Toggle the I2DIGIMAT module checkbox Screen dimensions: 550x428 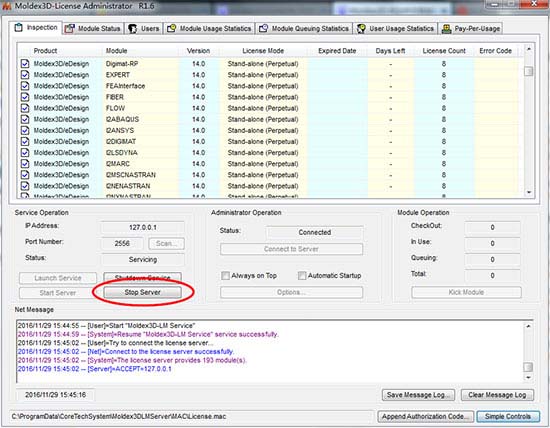pyautogui.click(x=25, y=141)
